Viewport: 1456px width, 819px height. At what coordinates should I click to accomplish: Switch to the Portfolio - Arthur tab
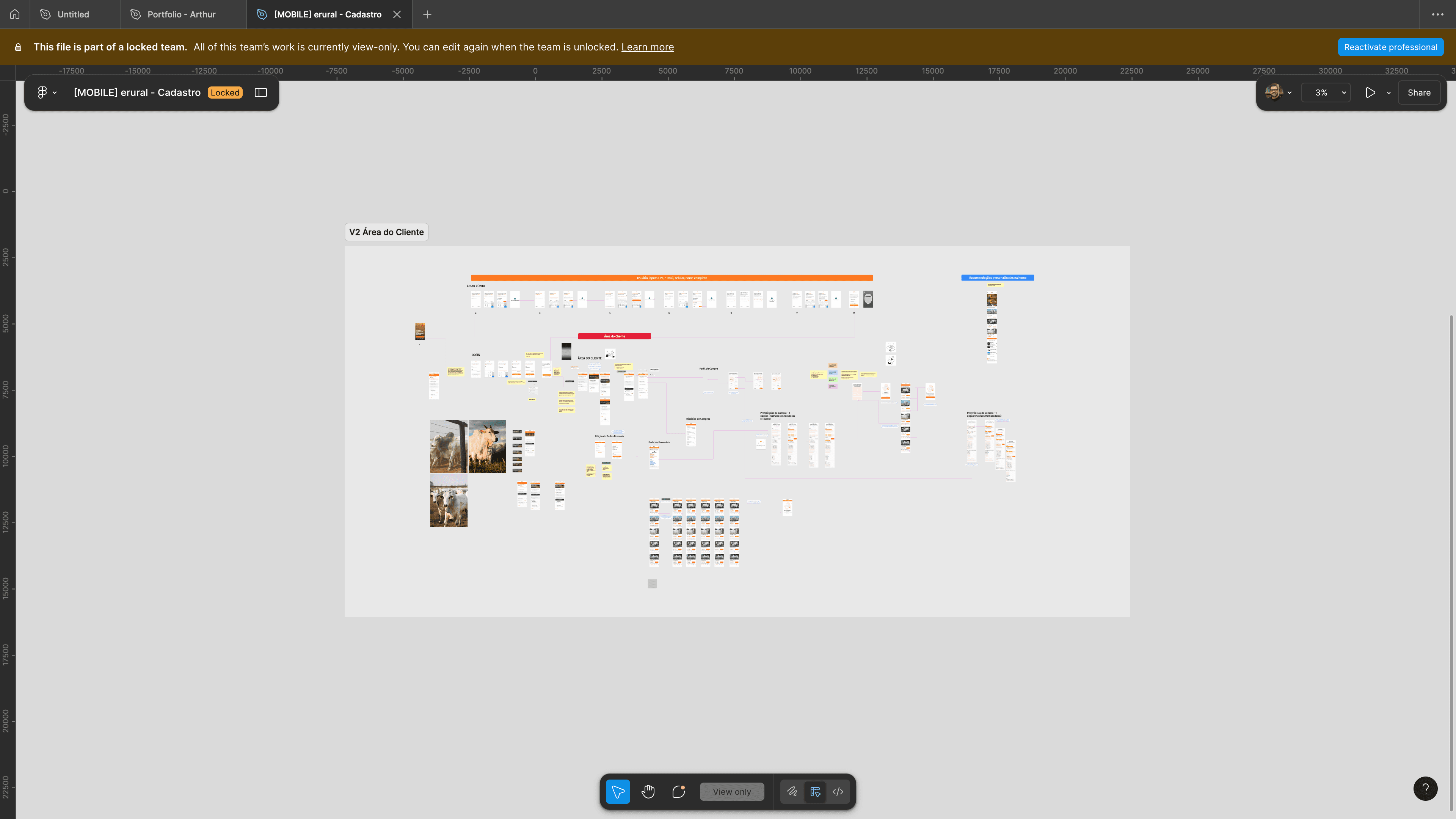(181, 14)
